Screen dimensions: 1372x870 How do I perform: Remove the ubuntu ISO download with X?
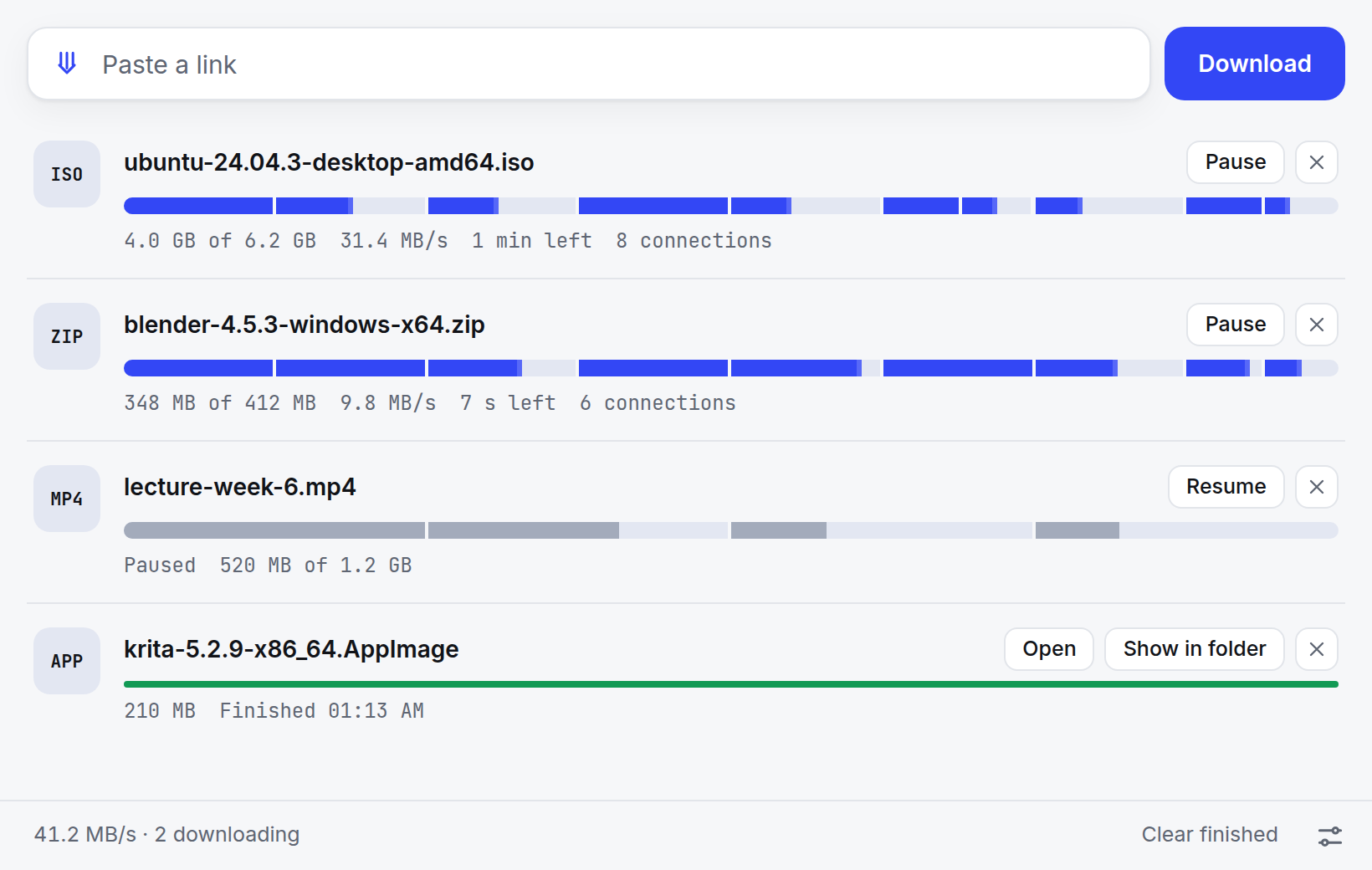1317,162
